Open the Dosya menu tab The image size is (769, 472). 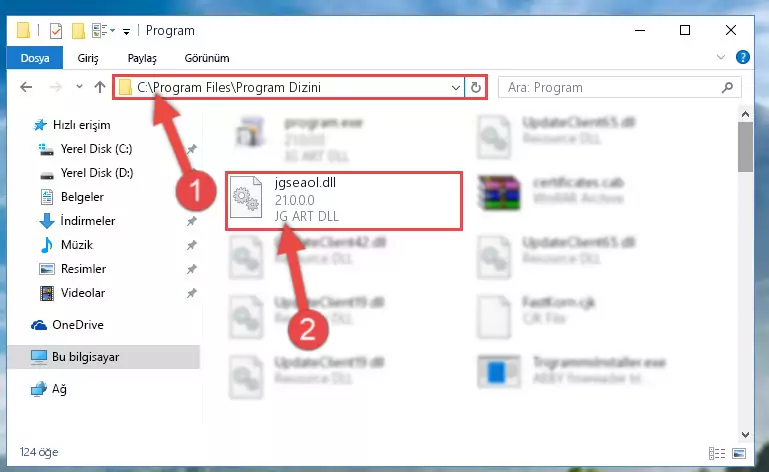click(35, 58)
